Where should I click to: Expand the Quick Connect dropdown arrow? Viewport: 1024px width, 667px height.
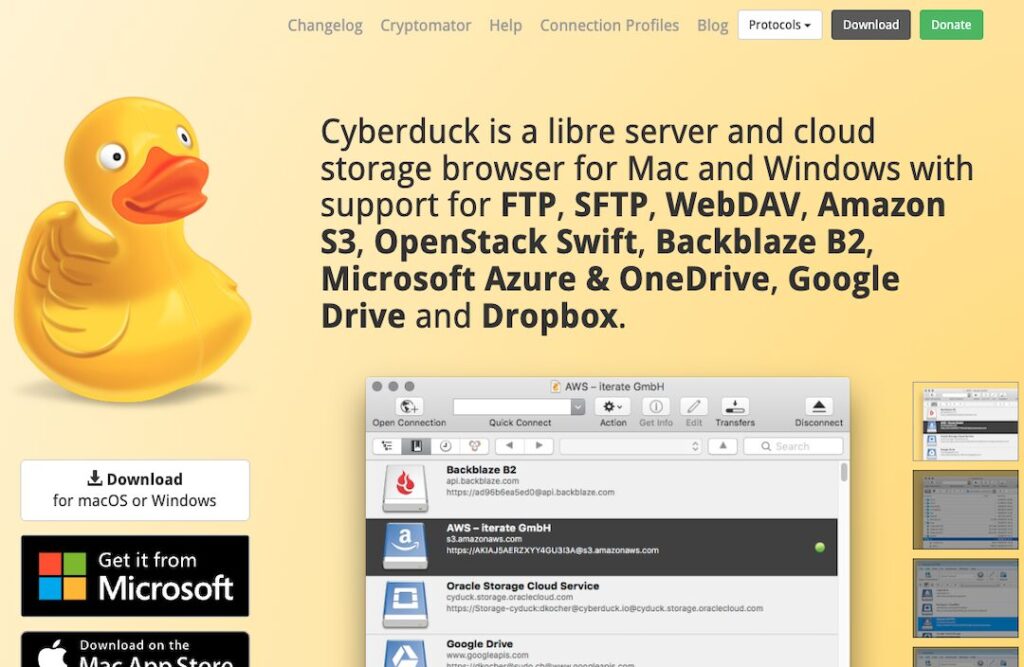[577, 407]
